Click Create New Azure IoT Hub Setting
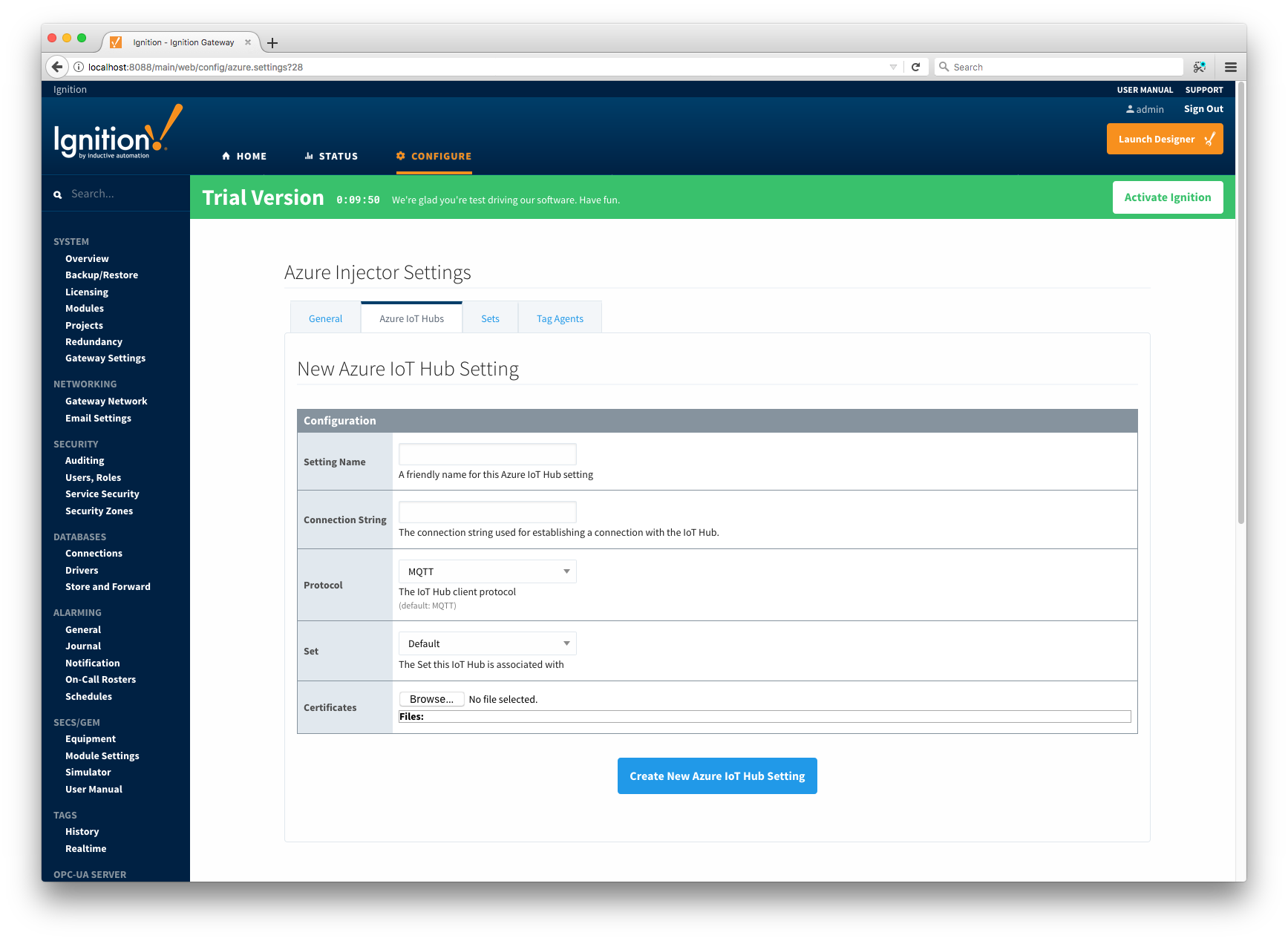Viewport: 1288px width, 941px height. 717,776
